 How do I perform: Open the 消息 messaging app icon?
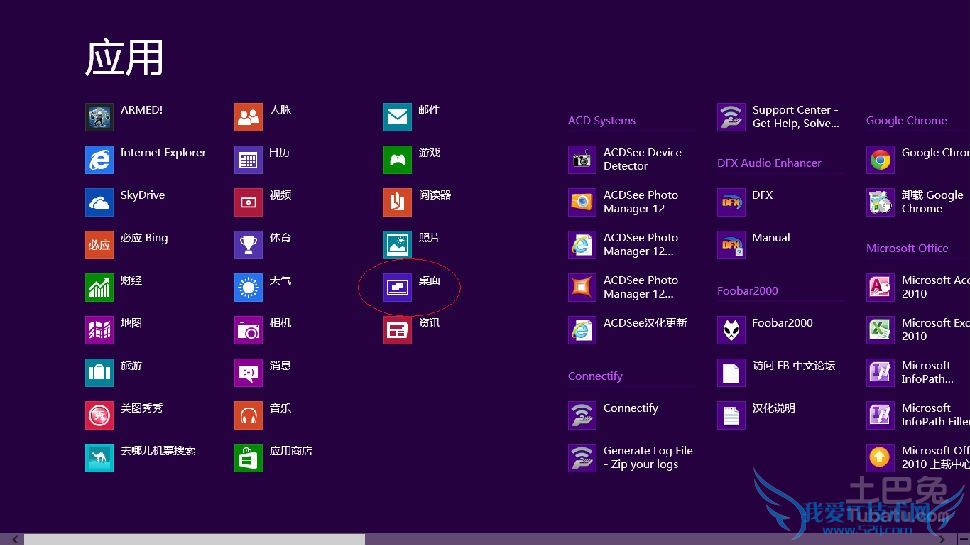(248, 372)
